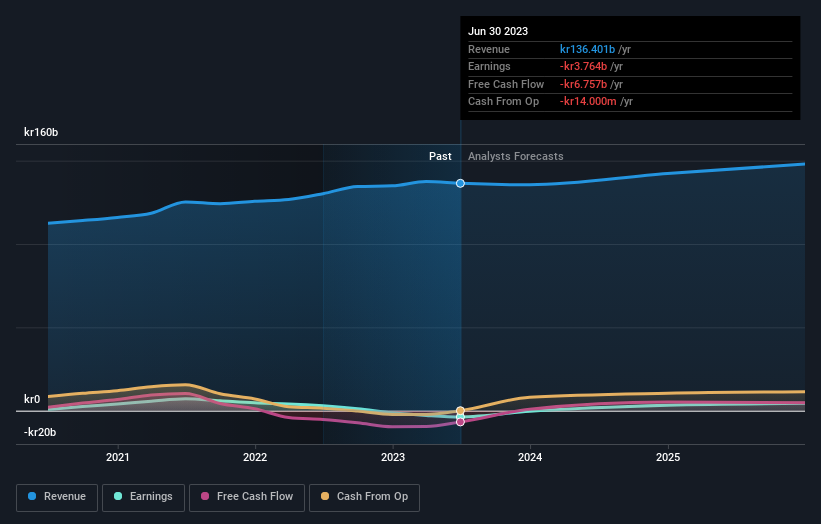Click the 'Analysts Forecasts' section label

click(516, 156)
